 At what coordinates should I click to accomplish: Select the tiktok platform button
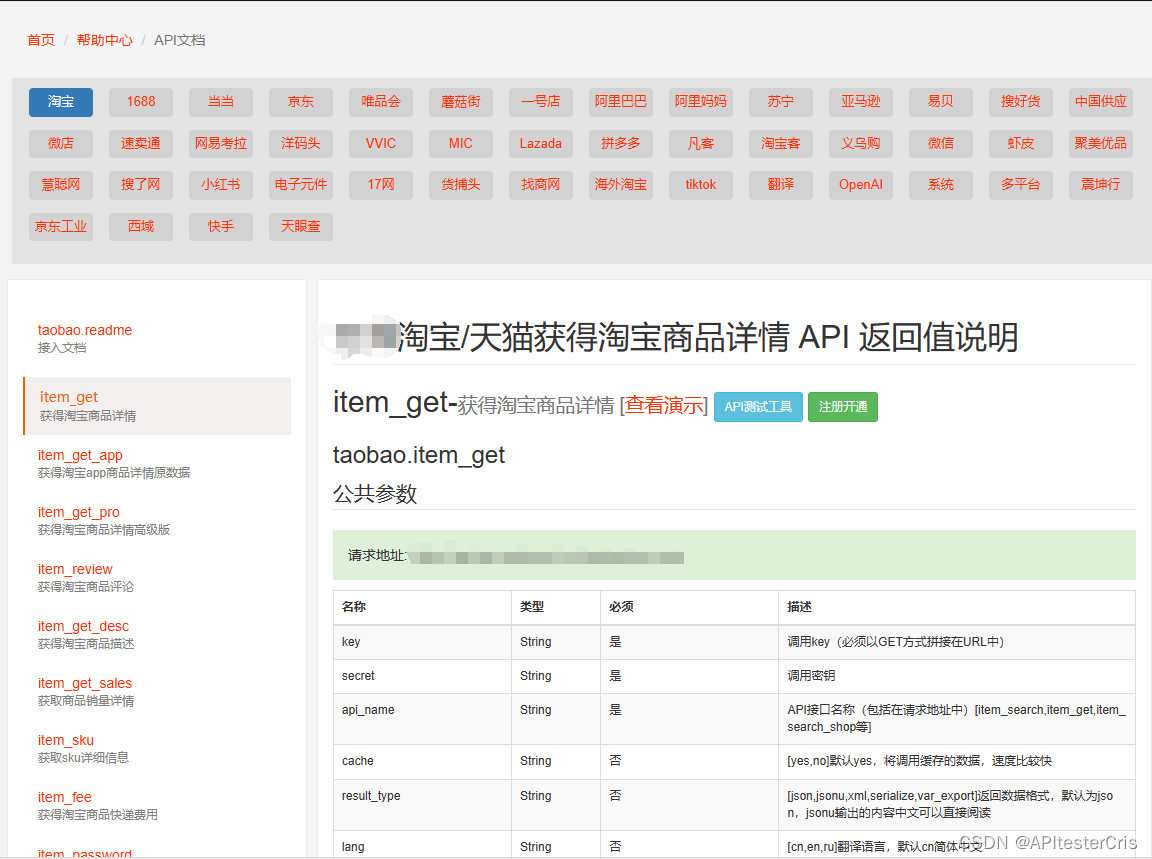(701, 185)
